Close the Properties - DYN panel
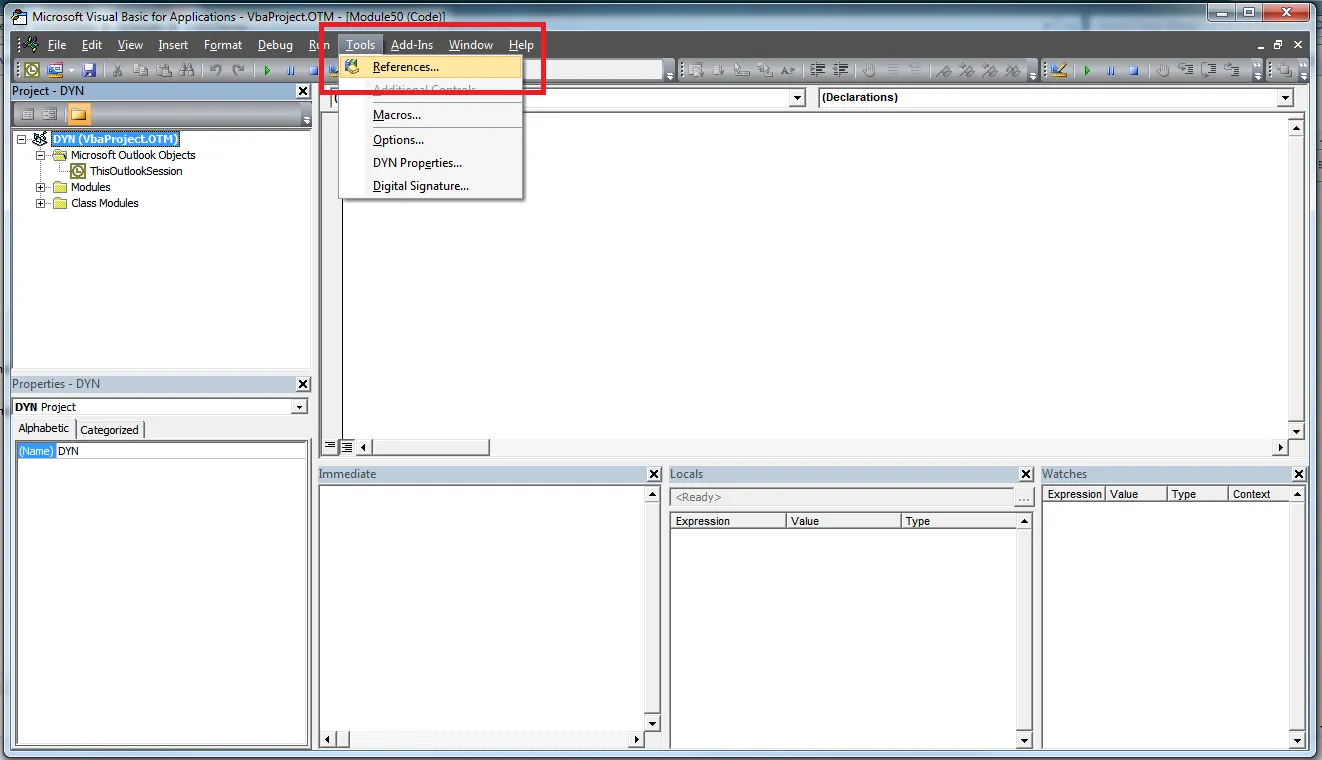 303,384
